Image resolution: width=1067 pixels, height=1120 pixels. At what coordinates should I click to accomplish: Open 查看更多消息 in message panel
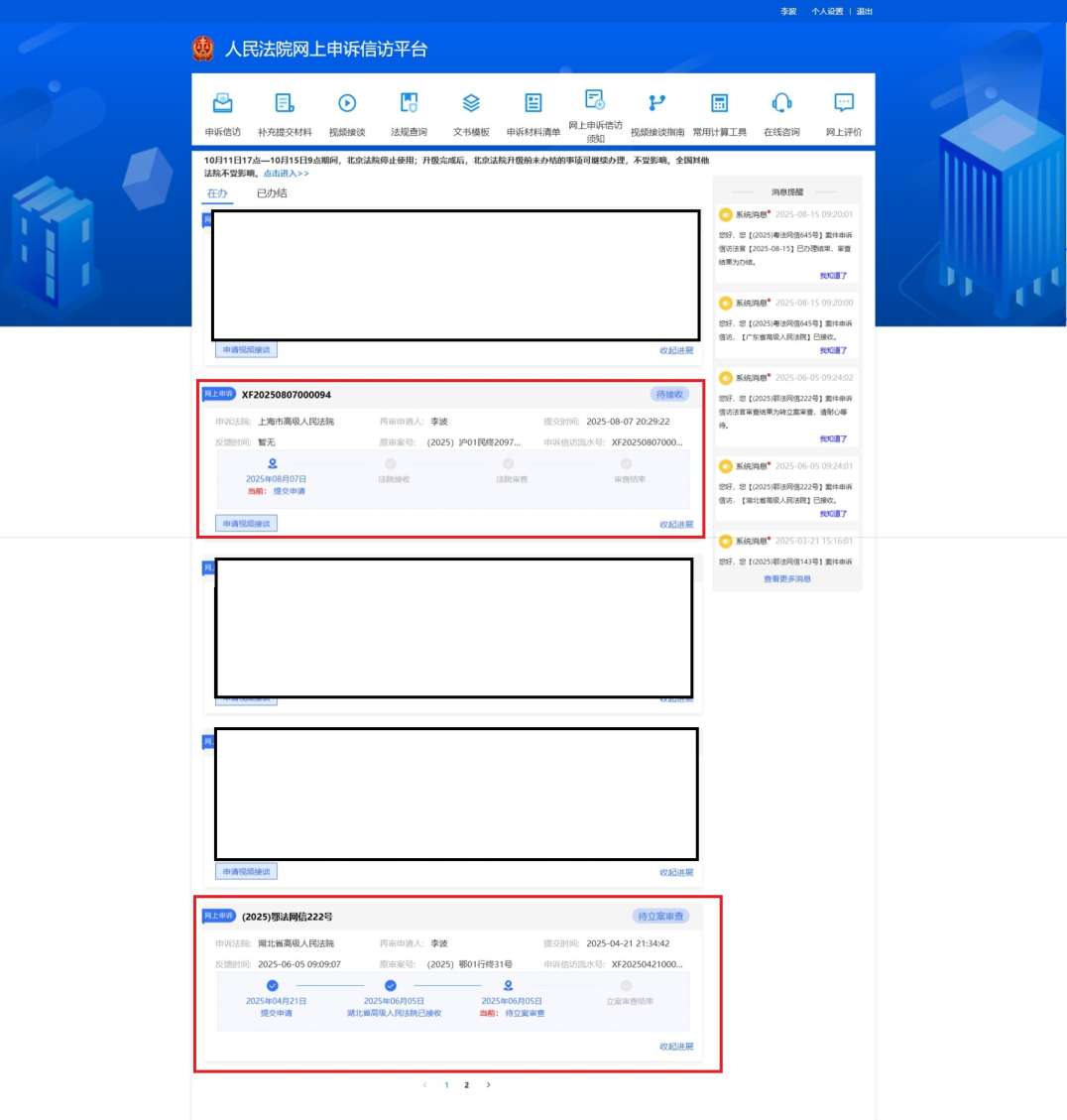click(786, 579)
